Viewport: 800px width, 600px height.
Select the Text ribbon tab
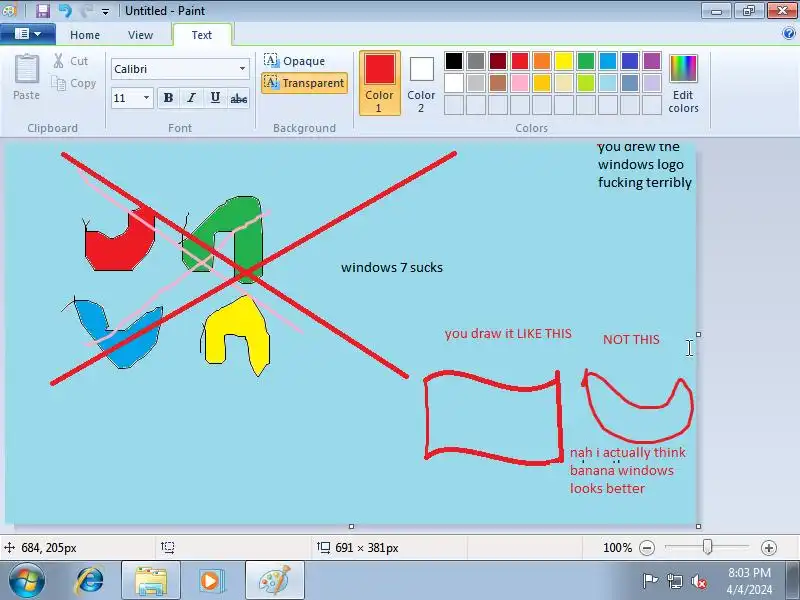pos(202,35)
